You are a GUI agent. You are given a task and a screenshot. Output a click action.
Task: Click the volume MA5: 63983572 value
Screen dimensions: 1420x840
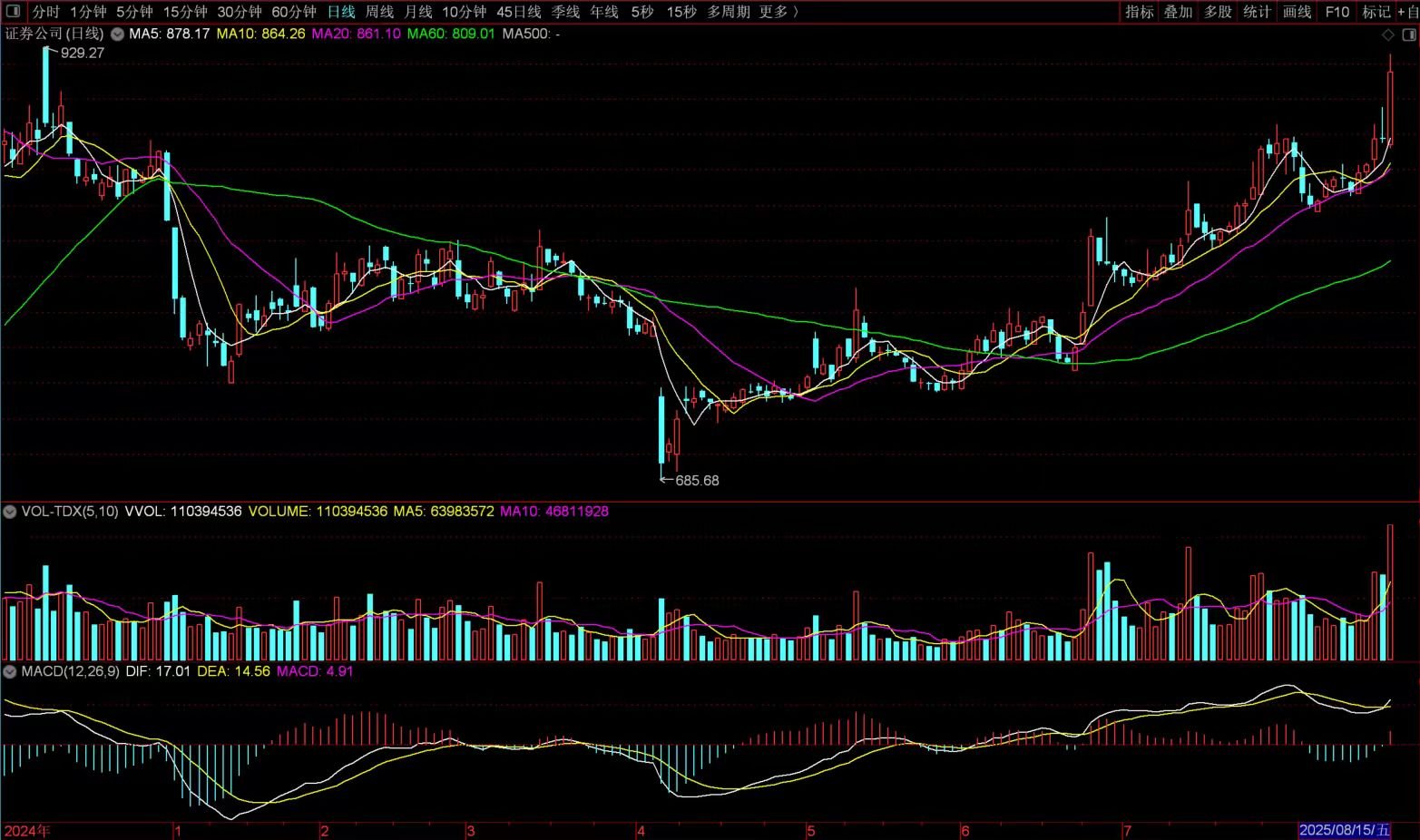pyautogui.click(x=444, y=512)
